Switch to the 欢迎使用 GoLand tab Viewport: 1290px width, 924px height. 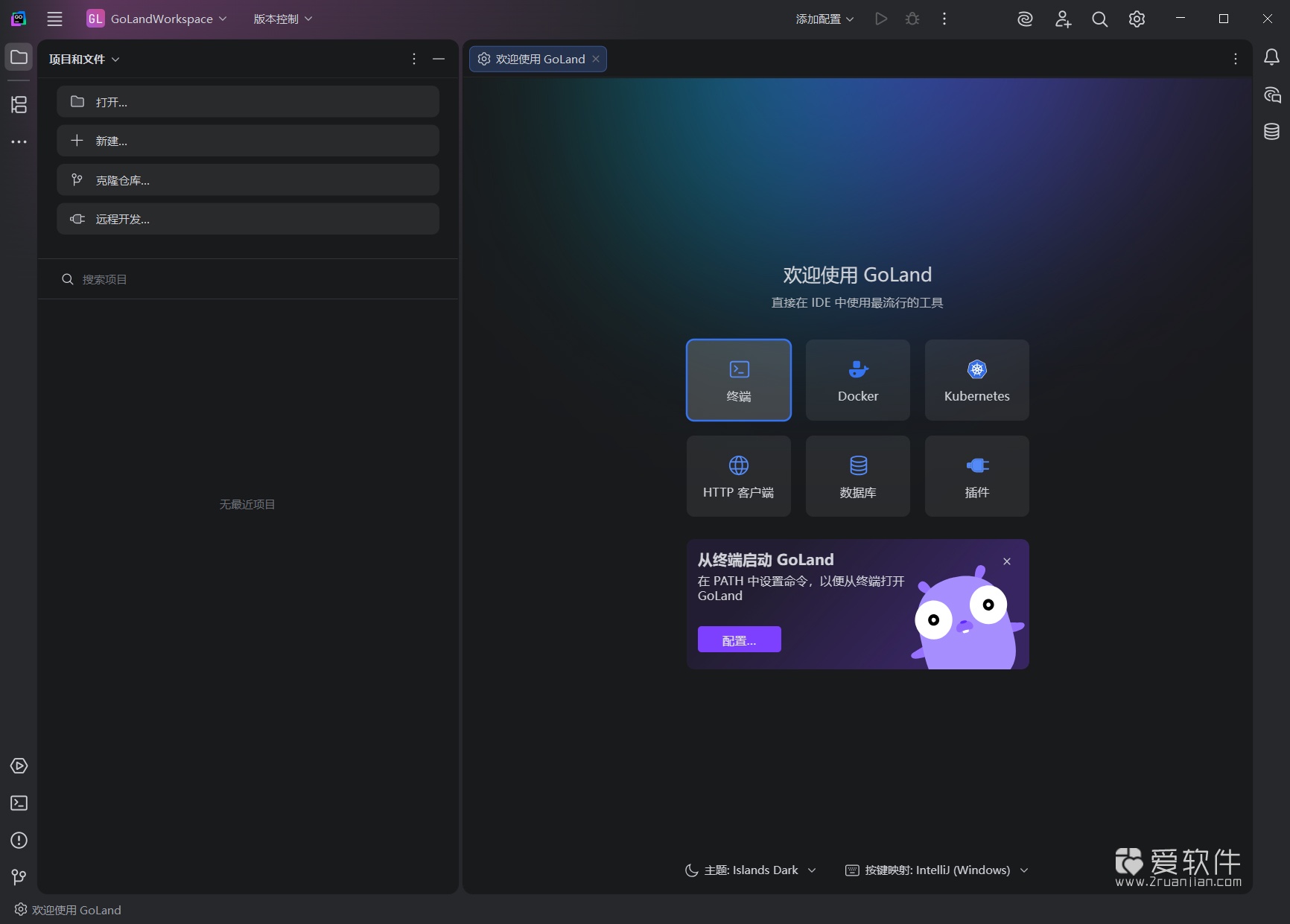pos(536,59)
